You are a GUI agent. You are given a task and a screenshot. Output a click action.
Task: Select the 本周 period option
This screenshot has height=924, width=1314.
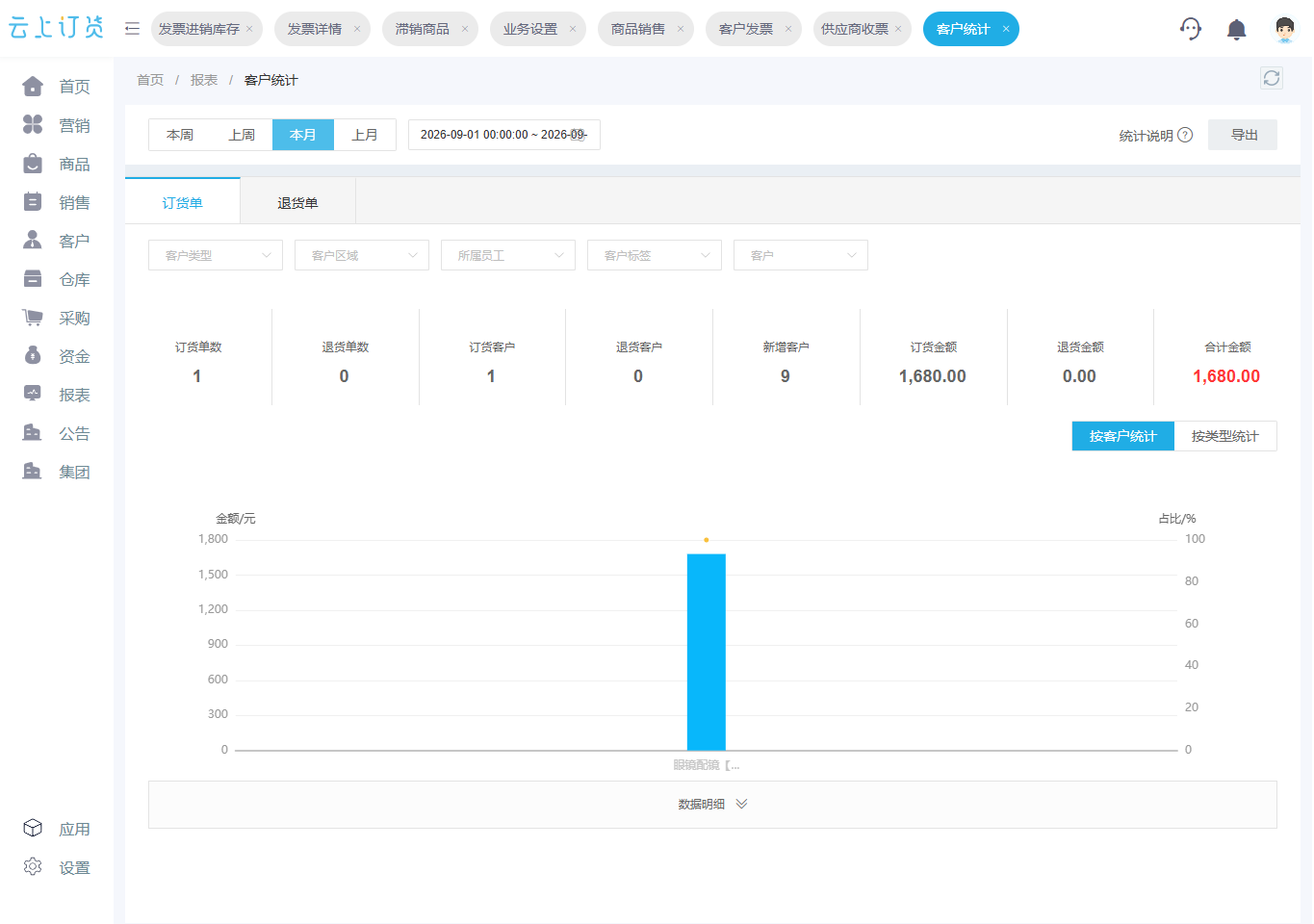180,135
